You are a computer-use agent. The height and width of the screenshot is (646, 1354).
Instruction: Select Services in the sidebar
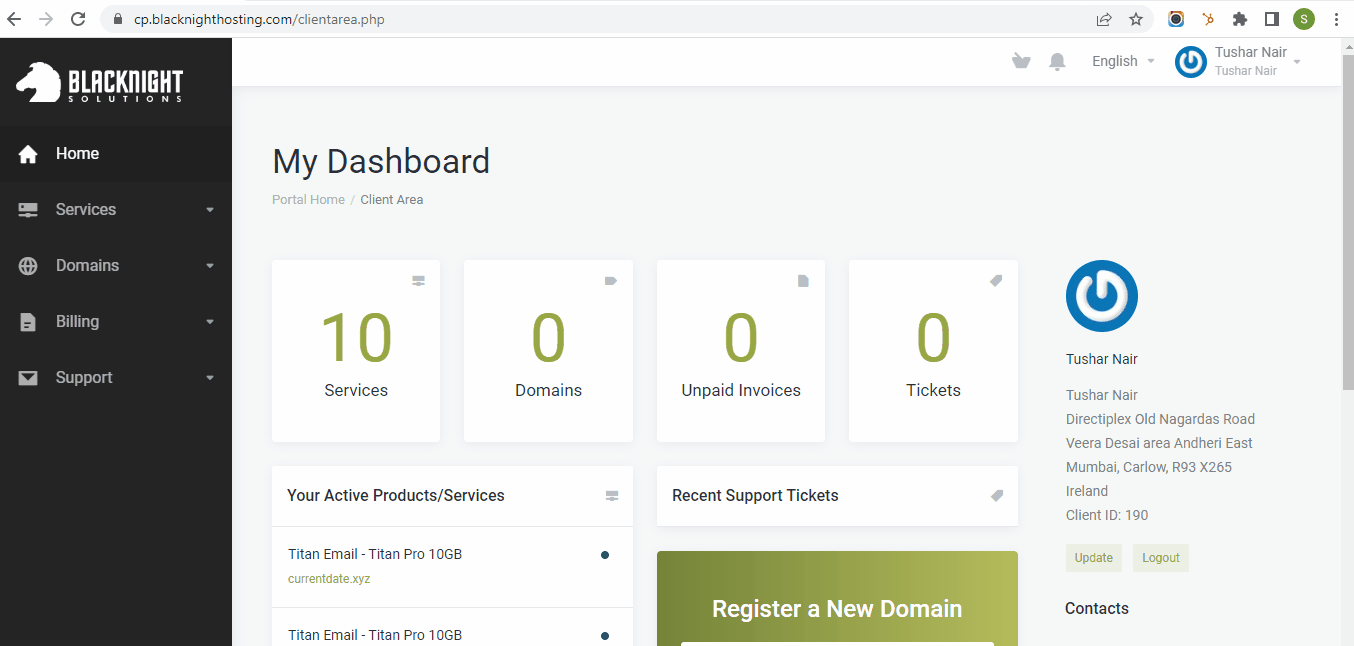116,210
